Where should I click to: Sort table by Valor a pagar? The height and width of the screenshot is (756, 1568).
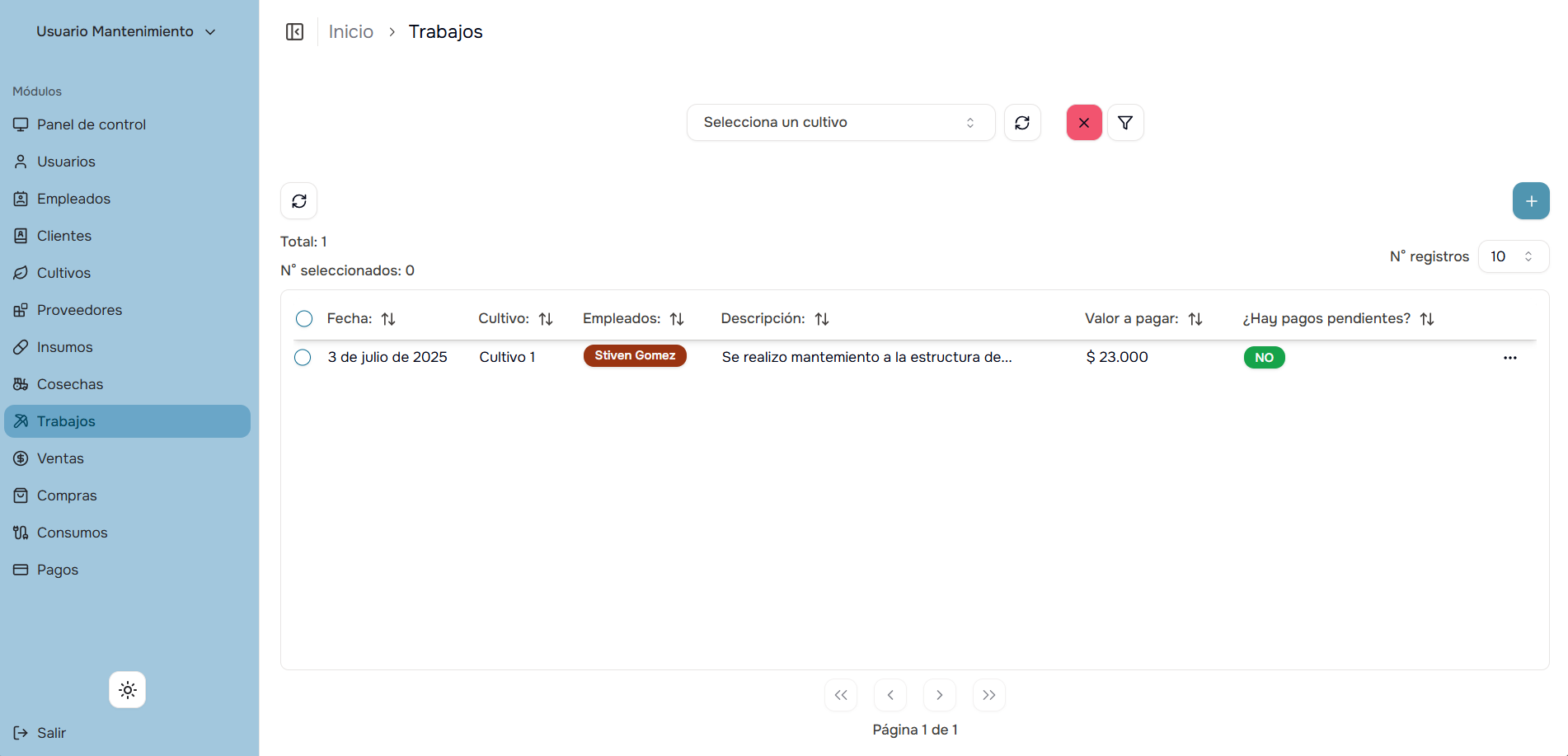click(x=1195, y=319)
